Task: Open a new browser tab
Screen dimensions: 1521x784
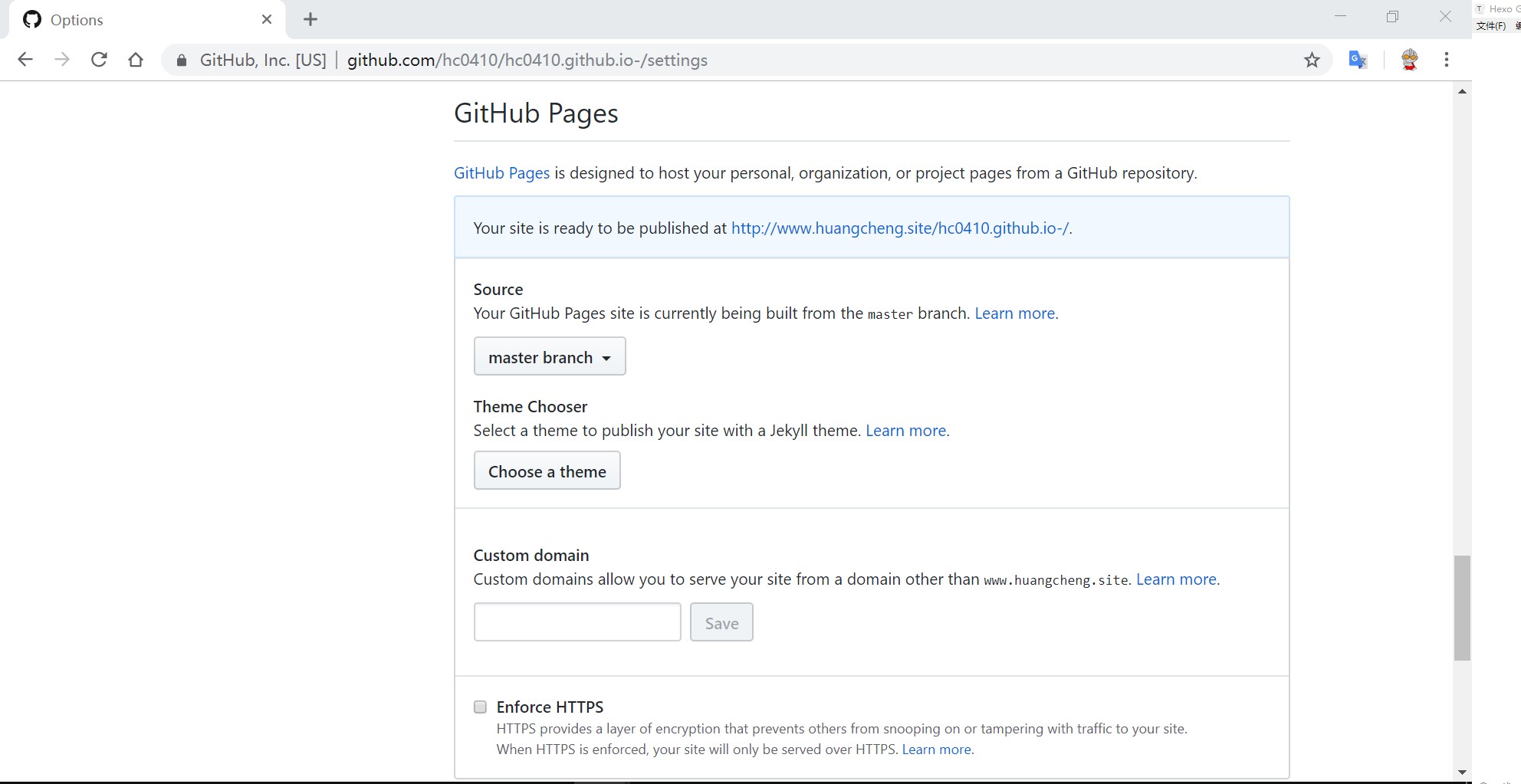Action: [x=310, y=20]
